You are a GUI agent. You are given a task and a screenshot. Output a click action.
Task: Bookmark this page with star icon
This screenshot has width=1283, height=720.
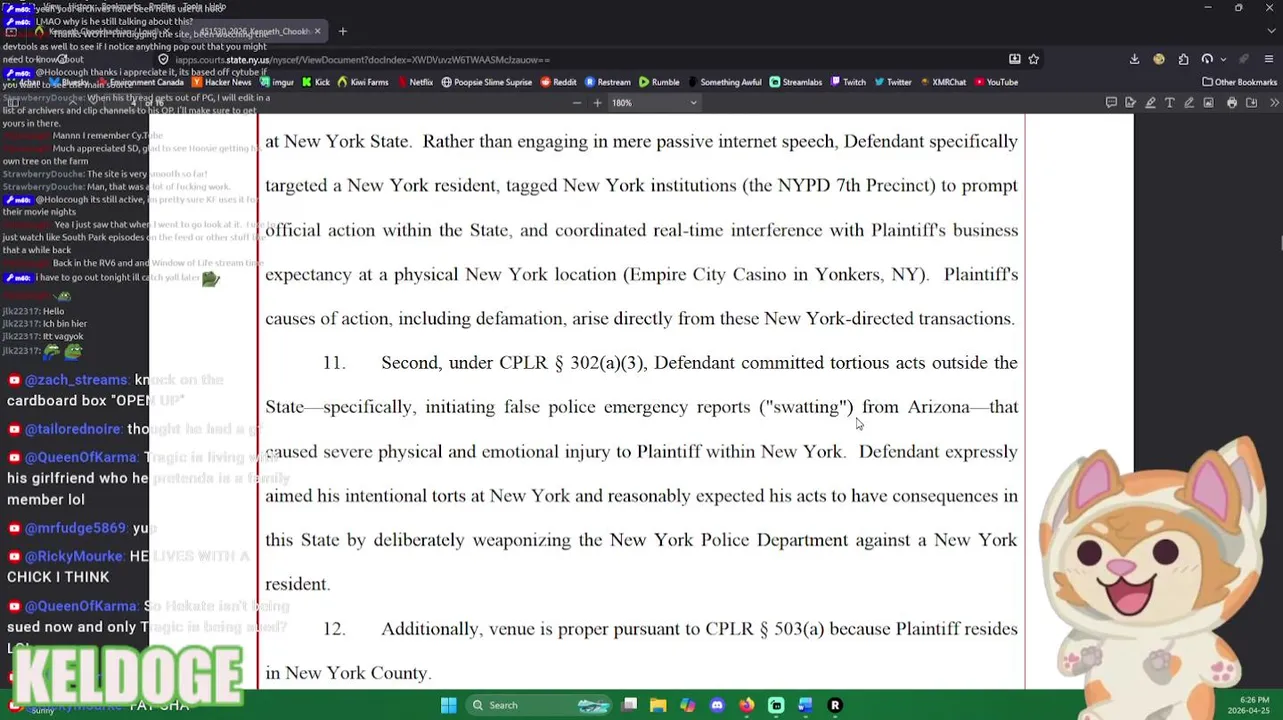(1034, 59)
